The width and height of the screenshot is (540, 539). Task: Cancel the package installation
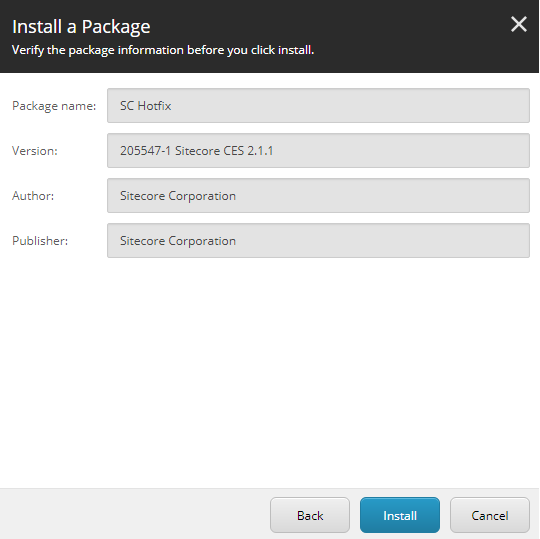(x=490, y=515)
